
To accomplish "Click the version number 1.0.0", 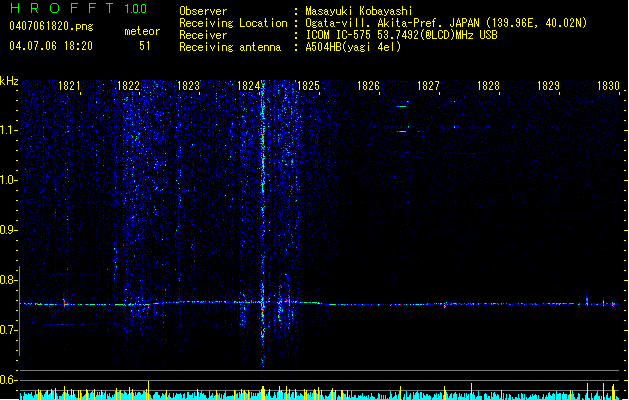I will point(136,8).
